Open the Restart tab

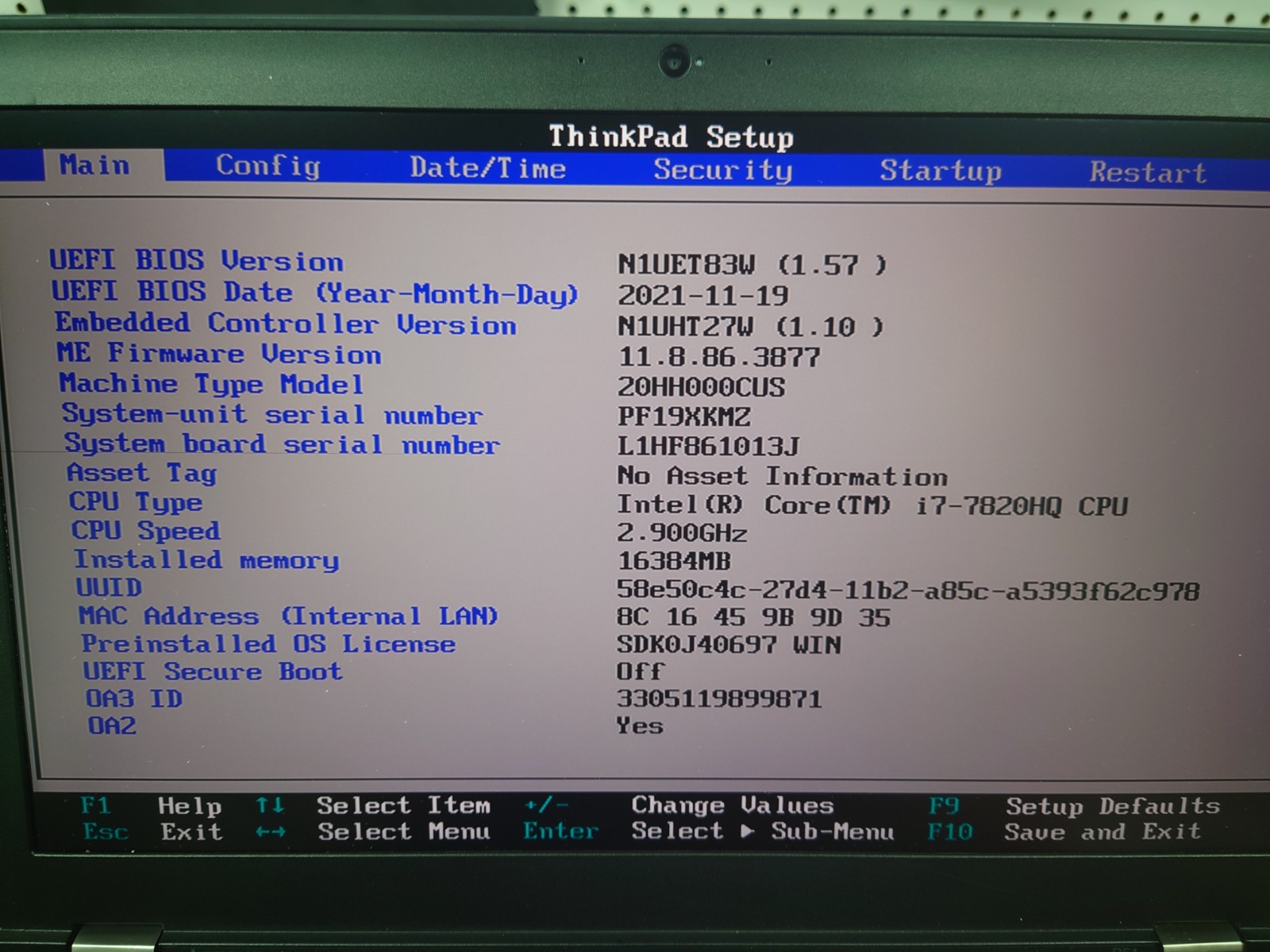pos(1148,171)
